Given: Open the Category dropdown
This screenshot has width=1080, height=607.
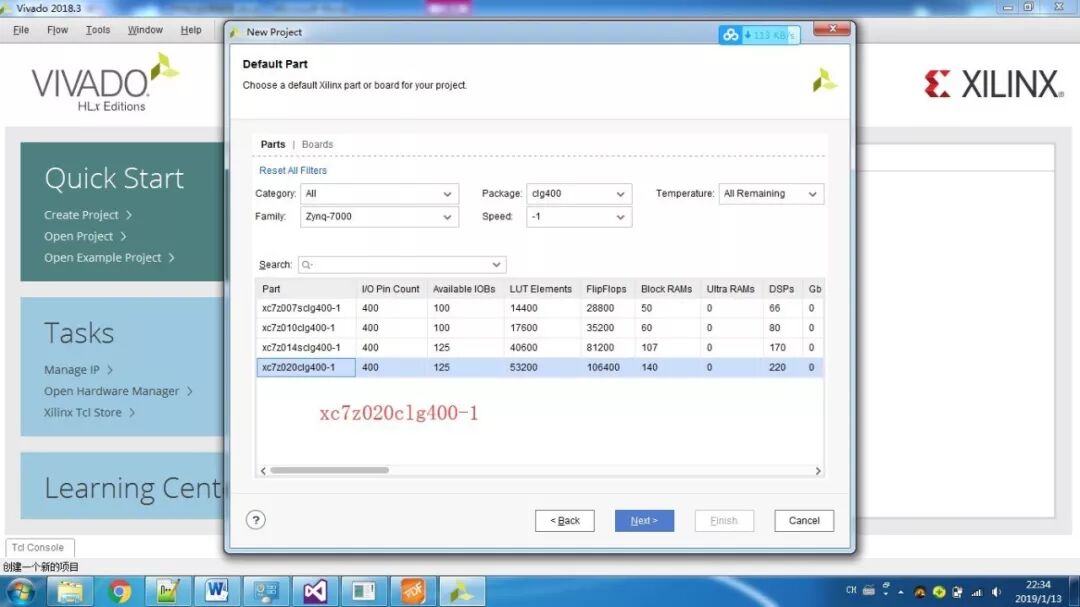Looking at the screenshot, I should pyautogui.click(x=379, y=194).
